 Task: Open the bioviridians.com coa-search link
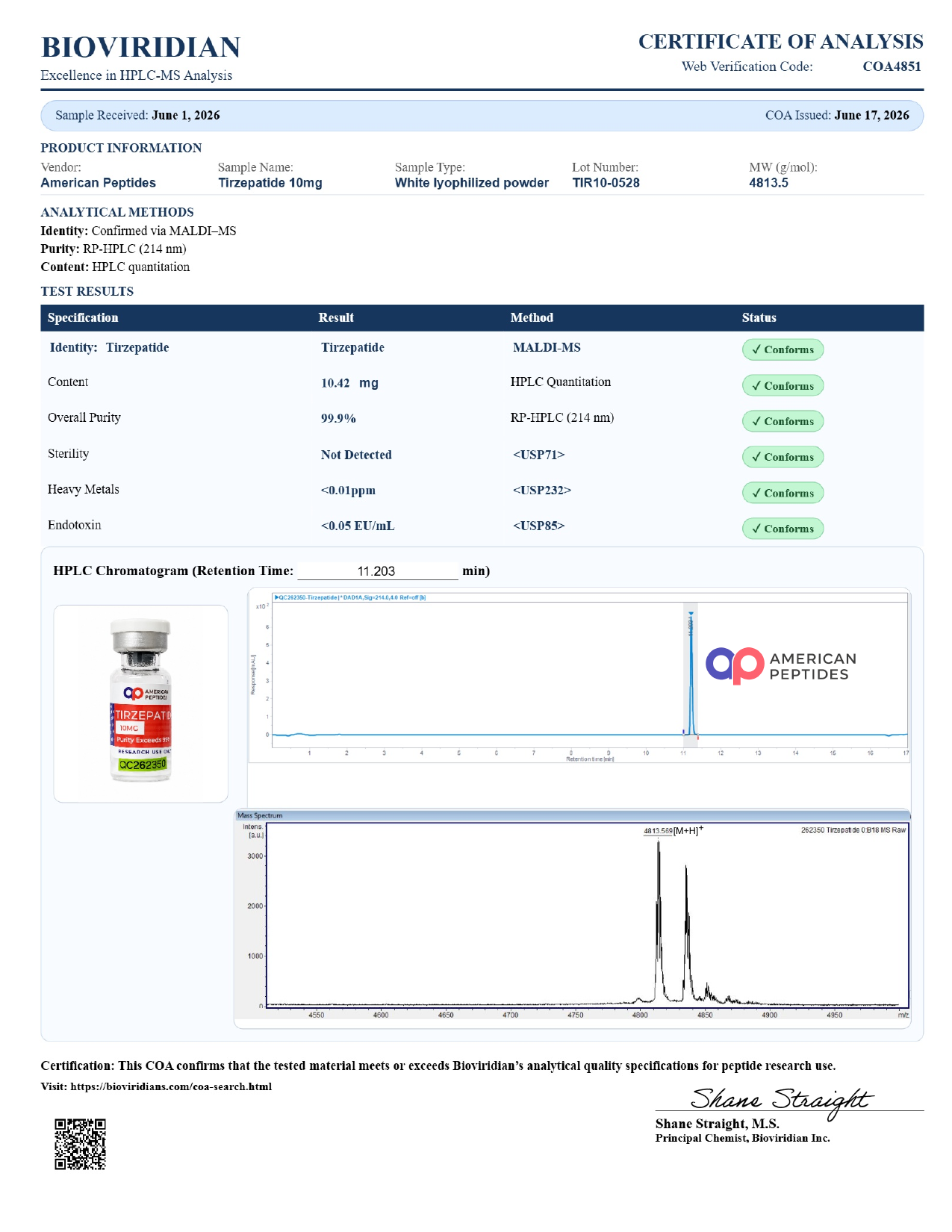click(x=171, y=1086)
